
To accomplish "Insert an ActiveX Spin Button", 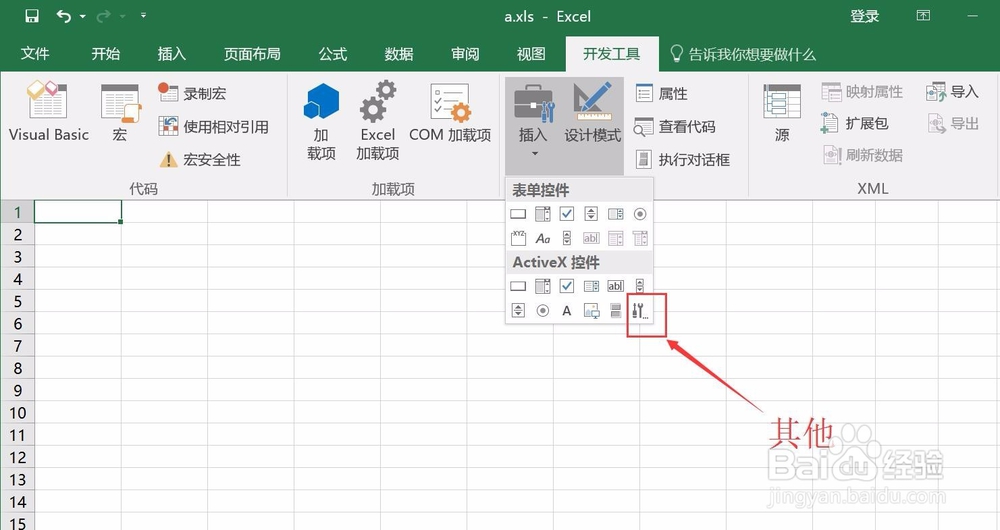I will coord(518,311).
